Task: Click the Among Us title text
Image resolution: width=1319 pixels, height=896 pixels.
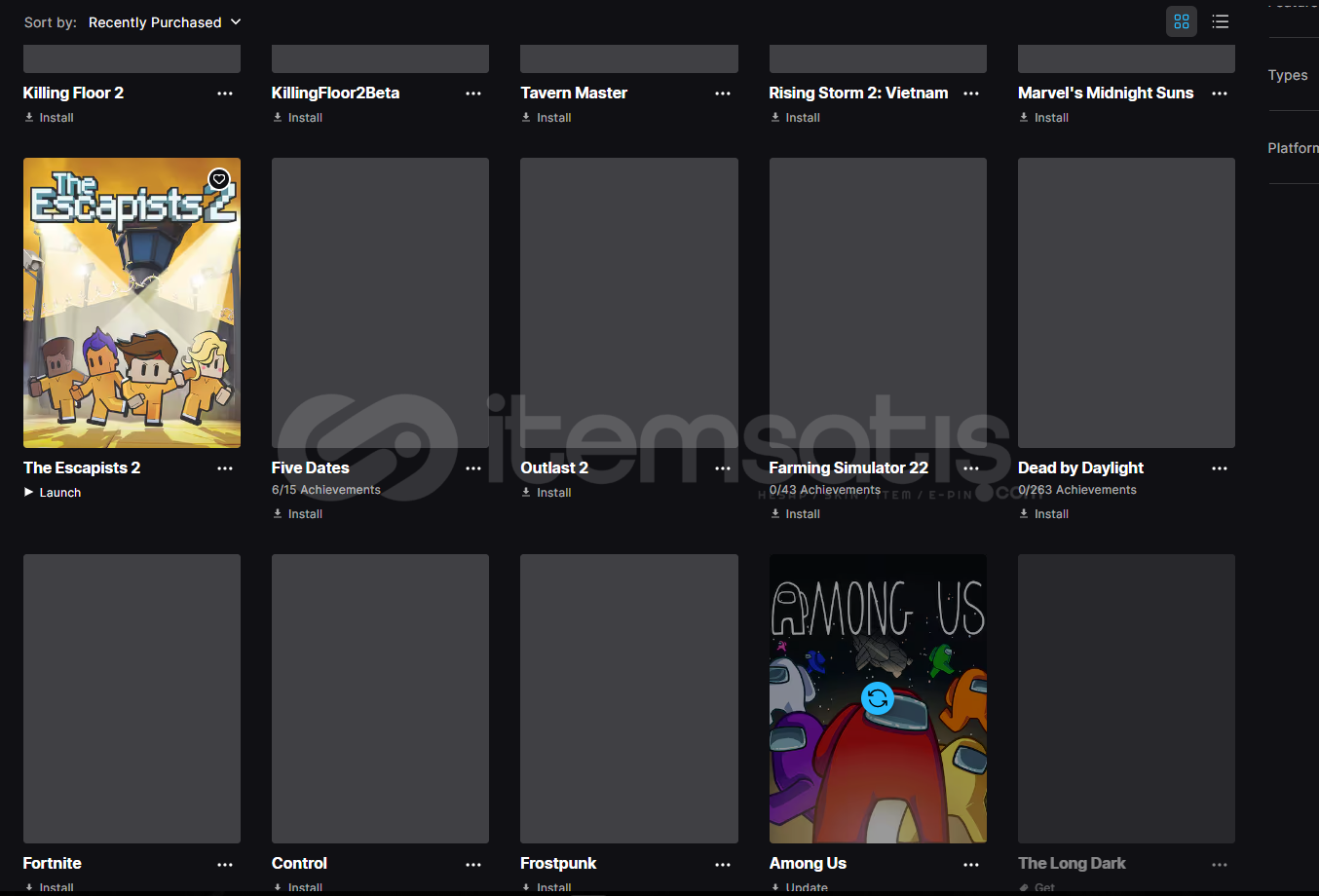Action: (808, 863)
